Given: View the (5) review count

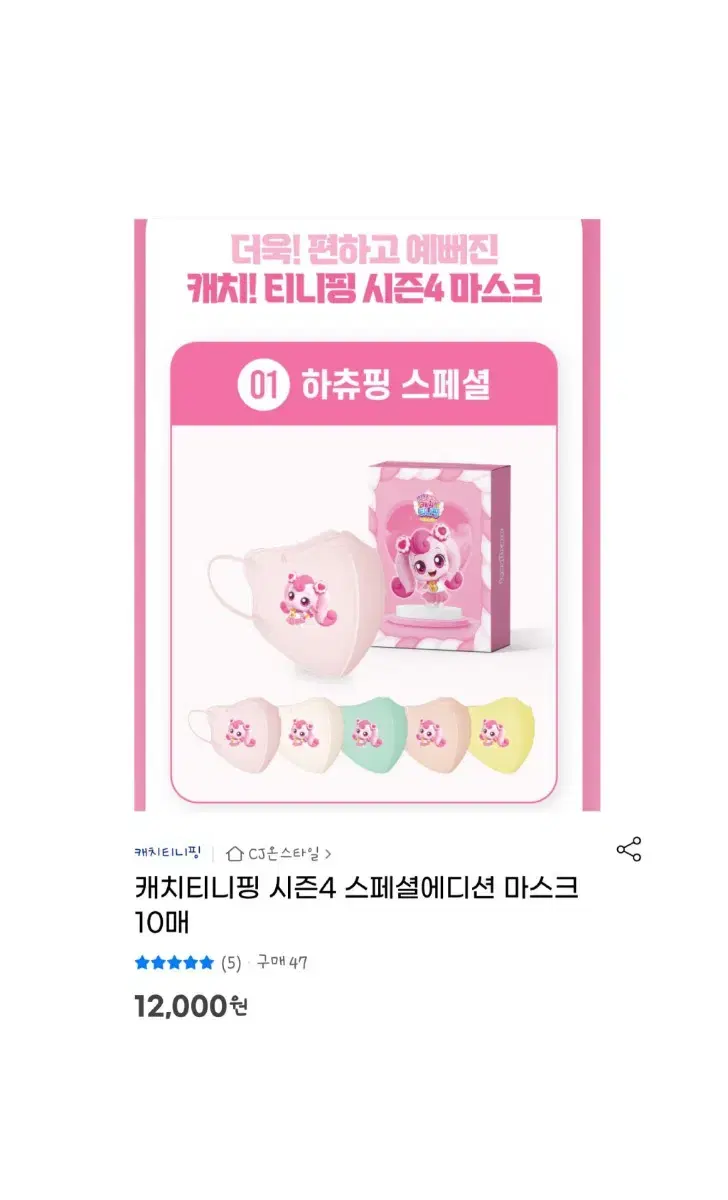Looking at the screenshot, I should (231, 963).
